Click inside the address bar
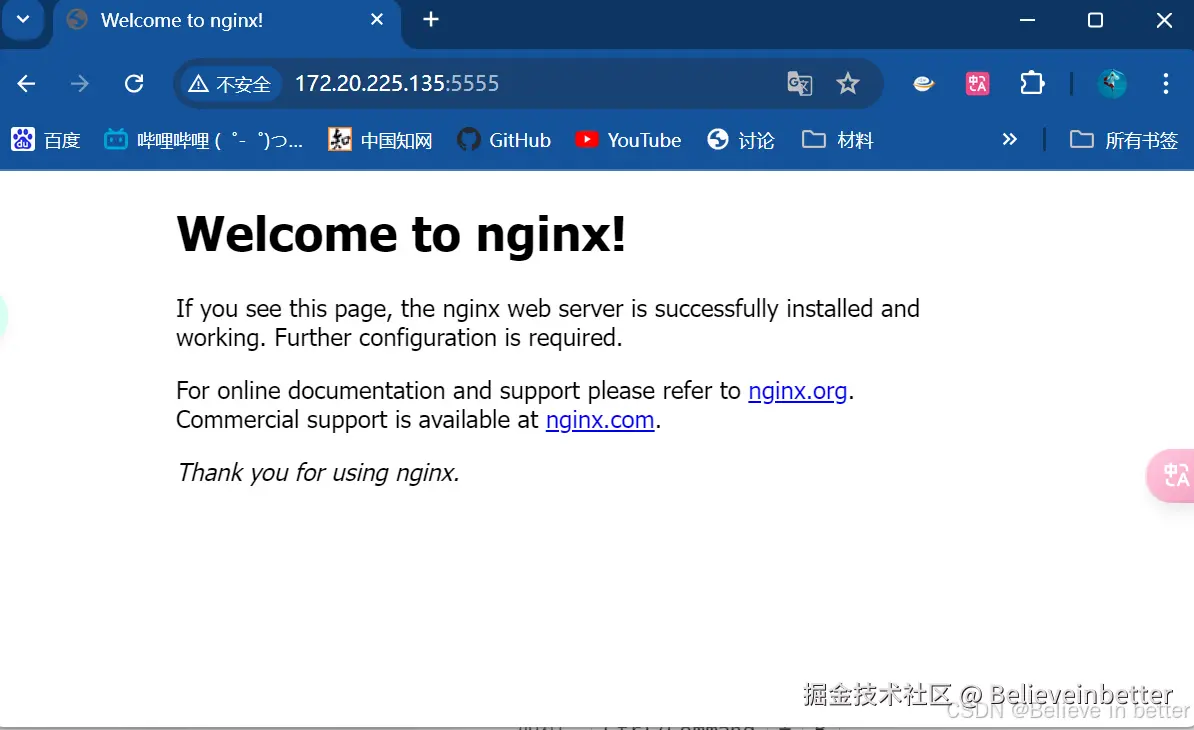Viewport: 1194px width, 730px height. [450, 84]
